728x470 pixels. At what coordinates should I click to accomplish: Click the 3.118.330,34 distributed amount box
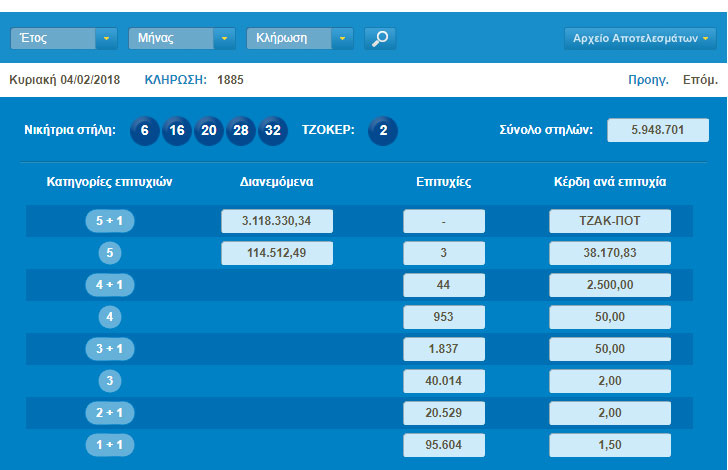pyautogui.click(x=277, y=222)
